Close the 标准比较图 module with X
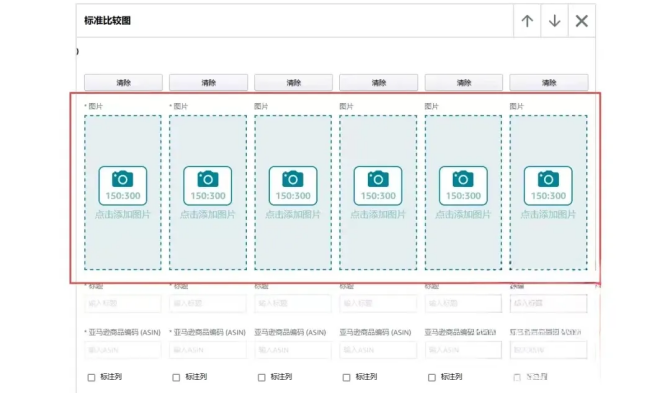 click(x=582, y=21)
